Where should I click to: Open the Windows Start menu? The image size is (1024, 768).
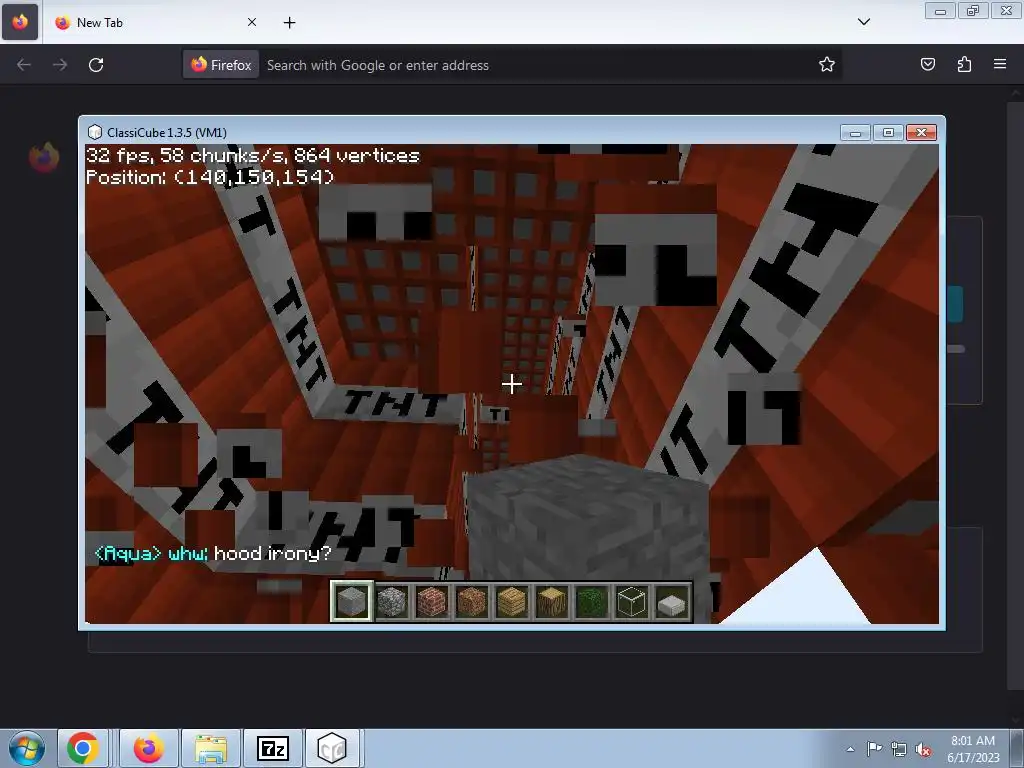[x=27, y=748]
